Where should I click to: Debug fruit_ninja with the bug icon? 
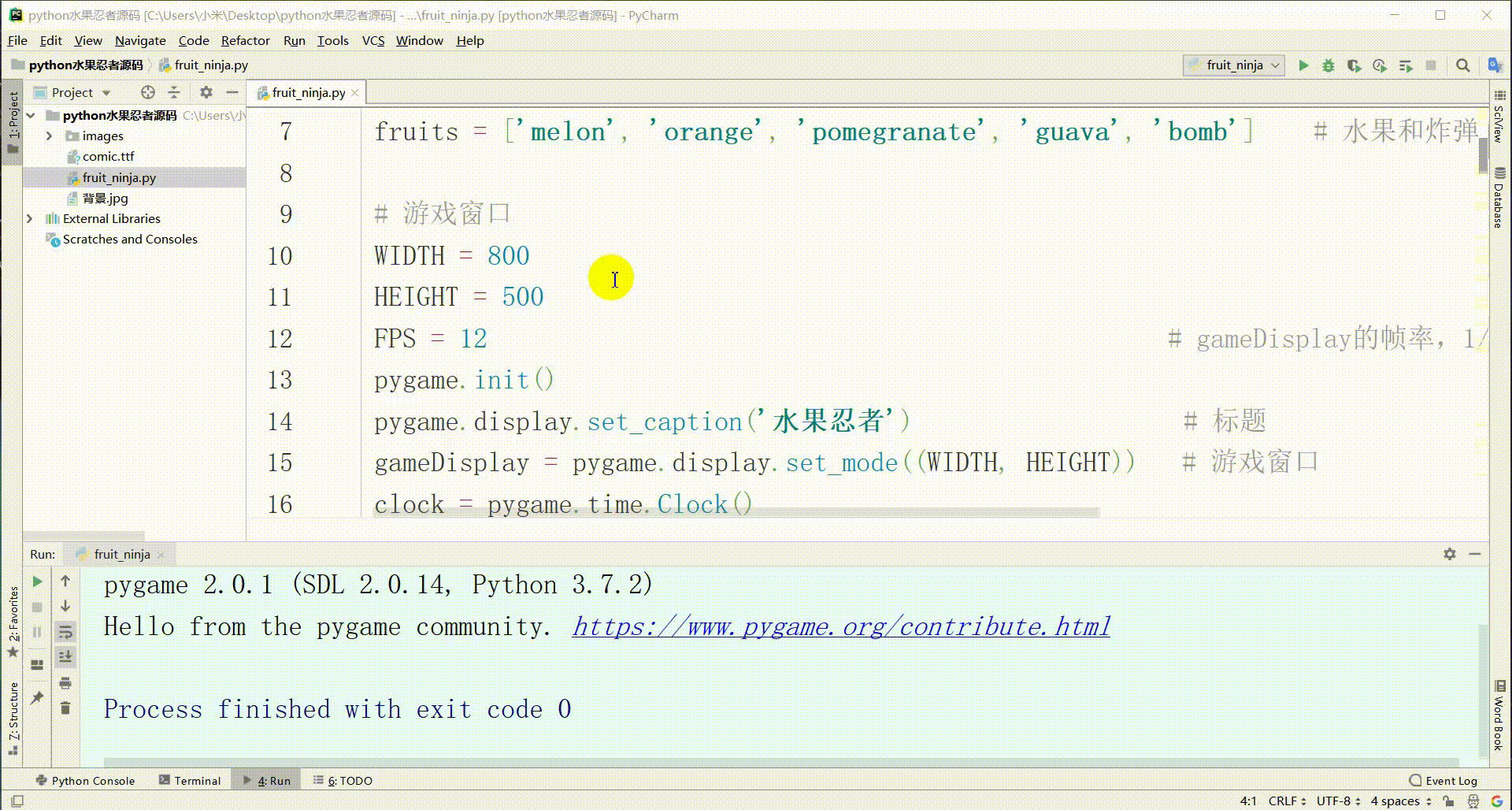click(1329, 65)
